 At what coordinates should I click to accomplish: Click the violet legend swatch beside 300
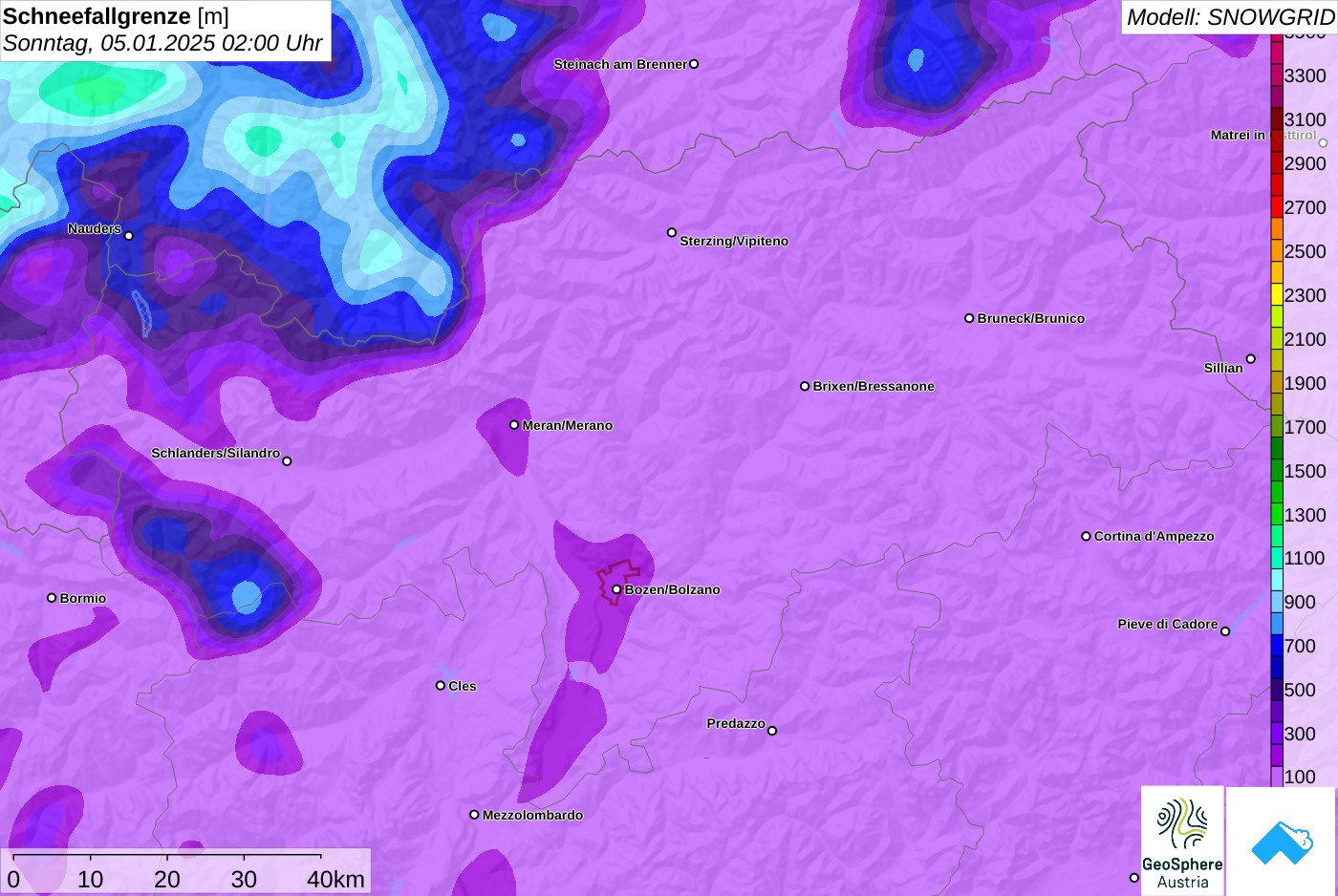(1277, 734)
